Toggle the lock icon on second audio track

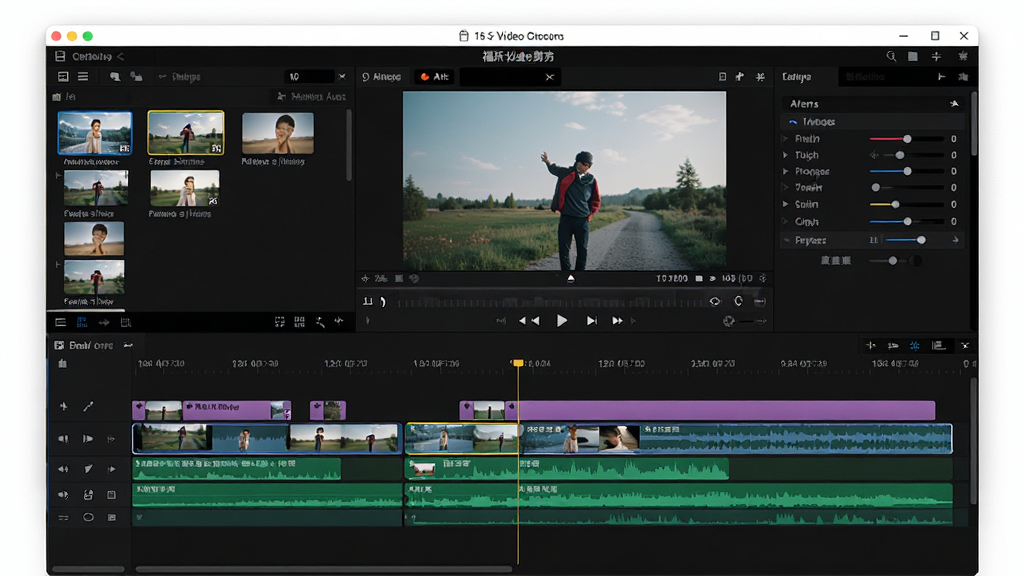(x=88, y=495)
